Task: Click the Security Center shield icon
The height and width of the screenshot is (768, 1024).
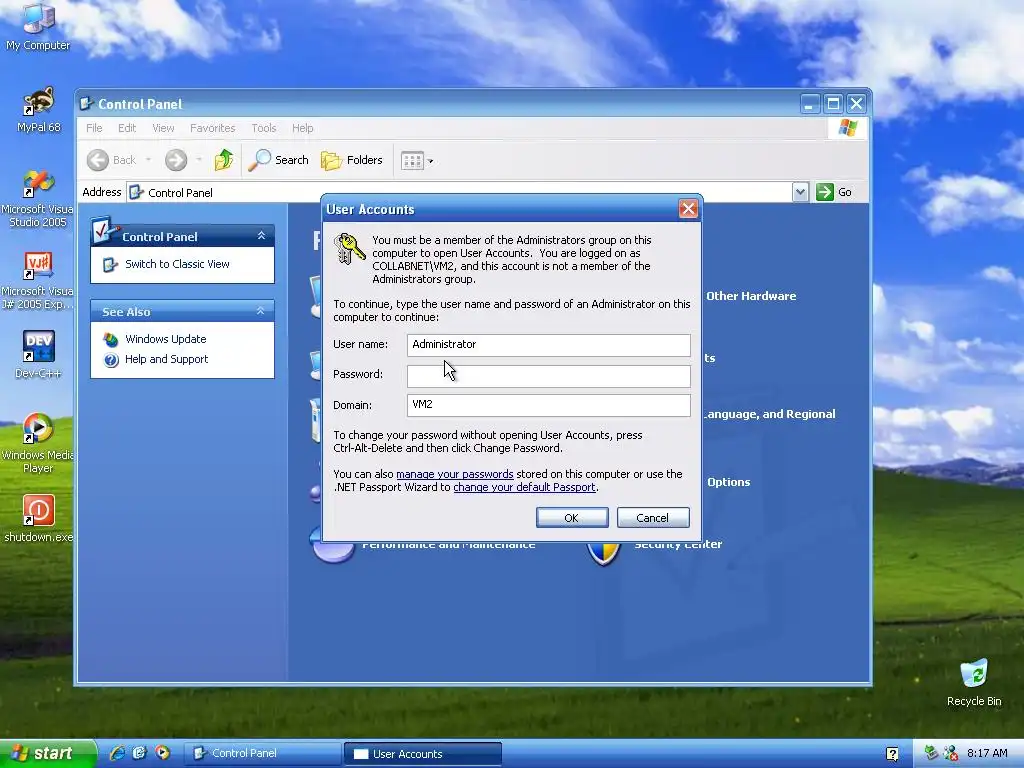Action: 603,554
